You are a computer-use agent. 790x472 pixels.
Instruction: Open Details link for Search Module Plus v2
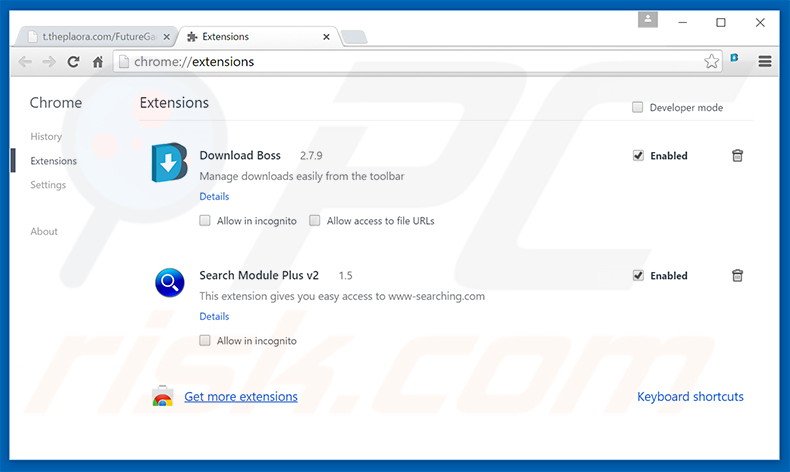[x=214, y=316]
